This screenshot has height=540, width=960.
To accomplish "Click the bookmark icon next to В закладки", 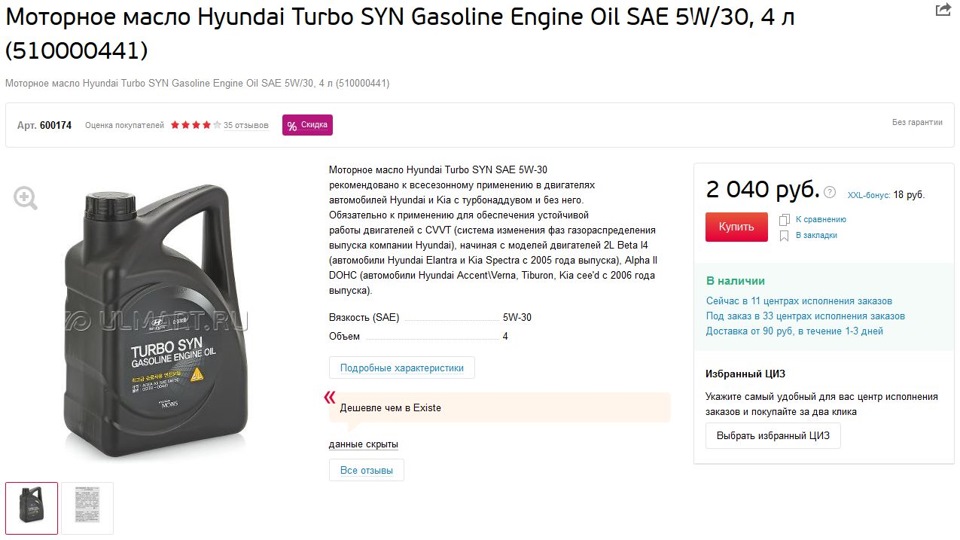I will pos(784,236).
